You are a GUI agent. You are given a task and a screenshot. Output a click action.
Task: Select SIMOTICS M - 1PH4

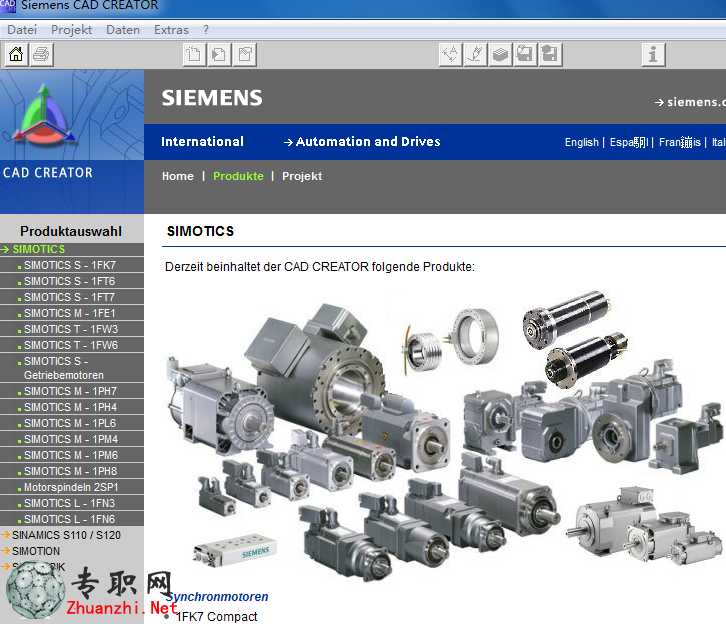coord(72,407)
